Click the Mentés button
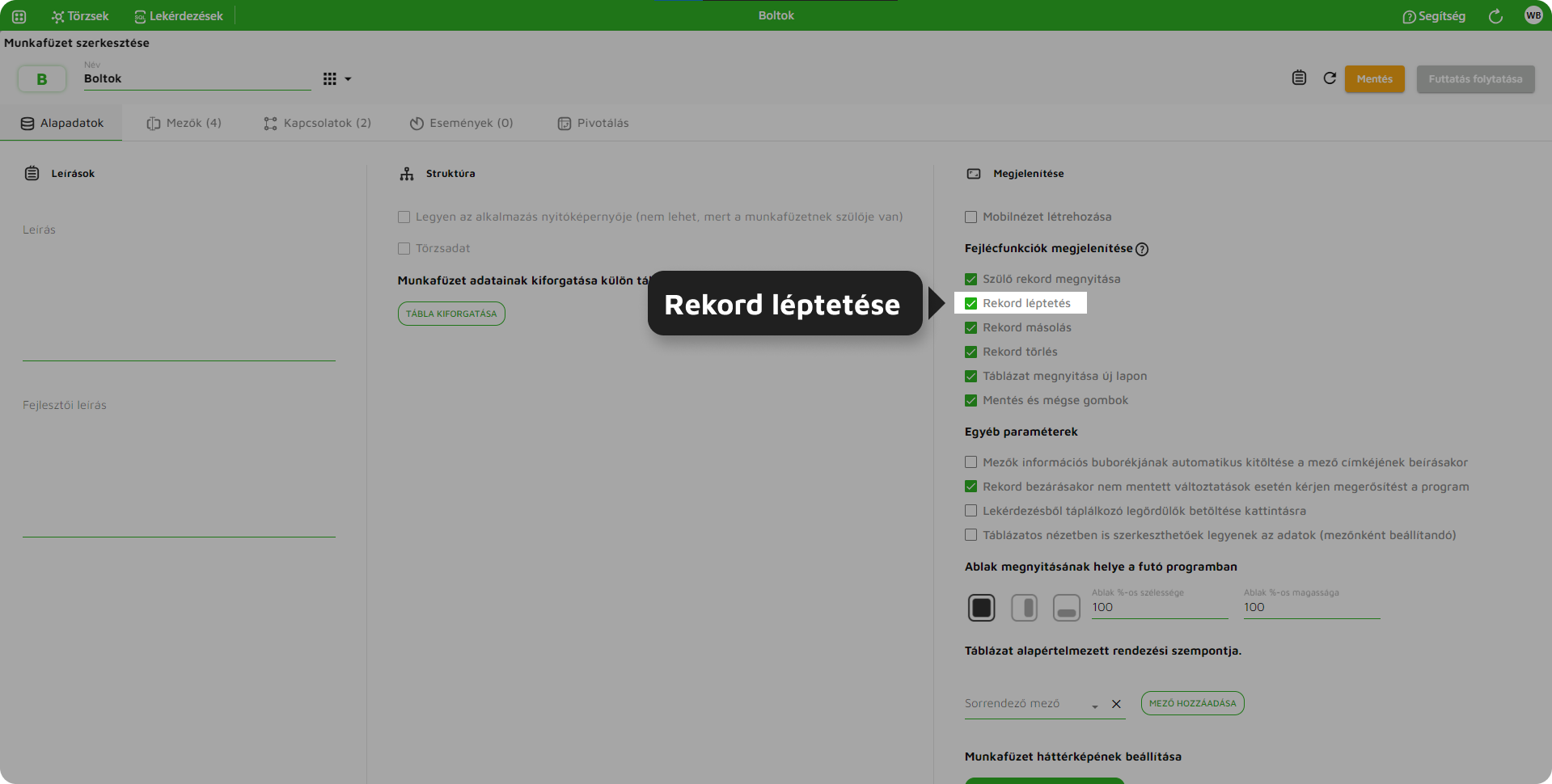Screen dimensions: 1552x784 [x=1375, y=79]
